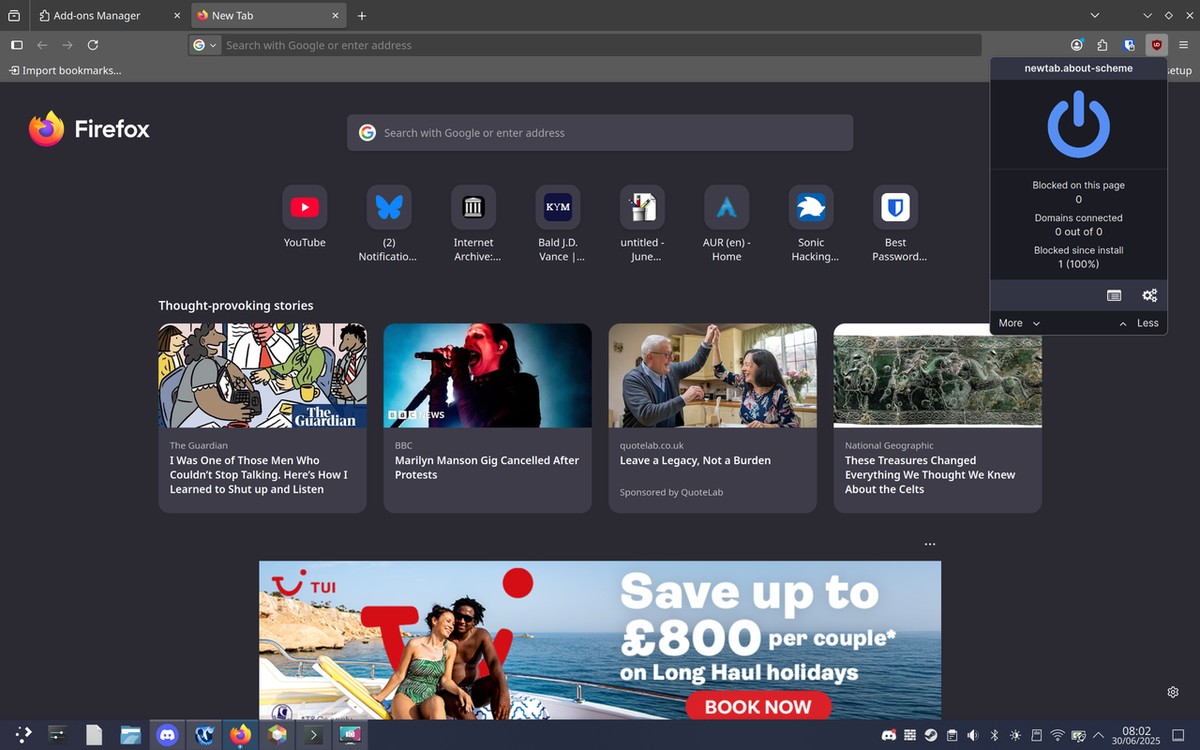
Task: Switch to the Add-ons Manager tab
Action: click(95, 15)
